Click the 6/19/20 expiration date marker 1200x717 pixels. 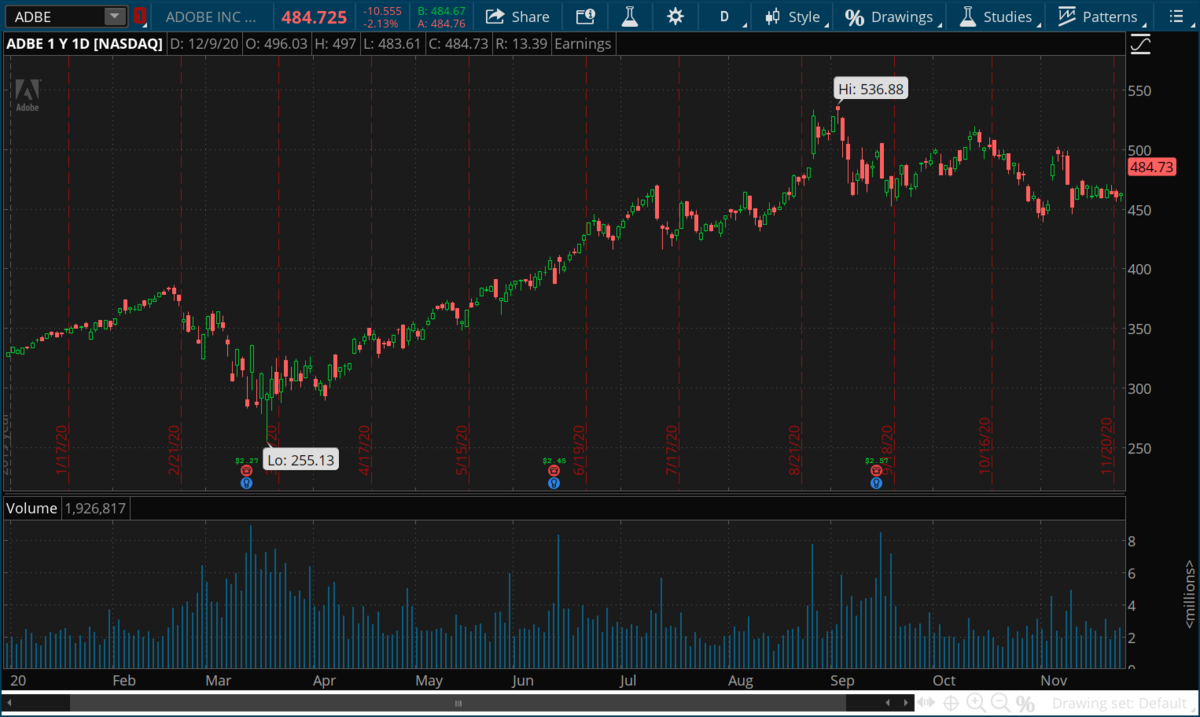point(580,450)
